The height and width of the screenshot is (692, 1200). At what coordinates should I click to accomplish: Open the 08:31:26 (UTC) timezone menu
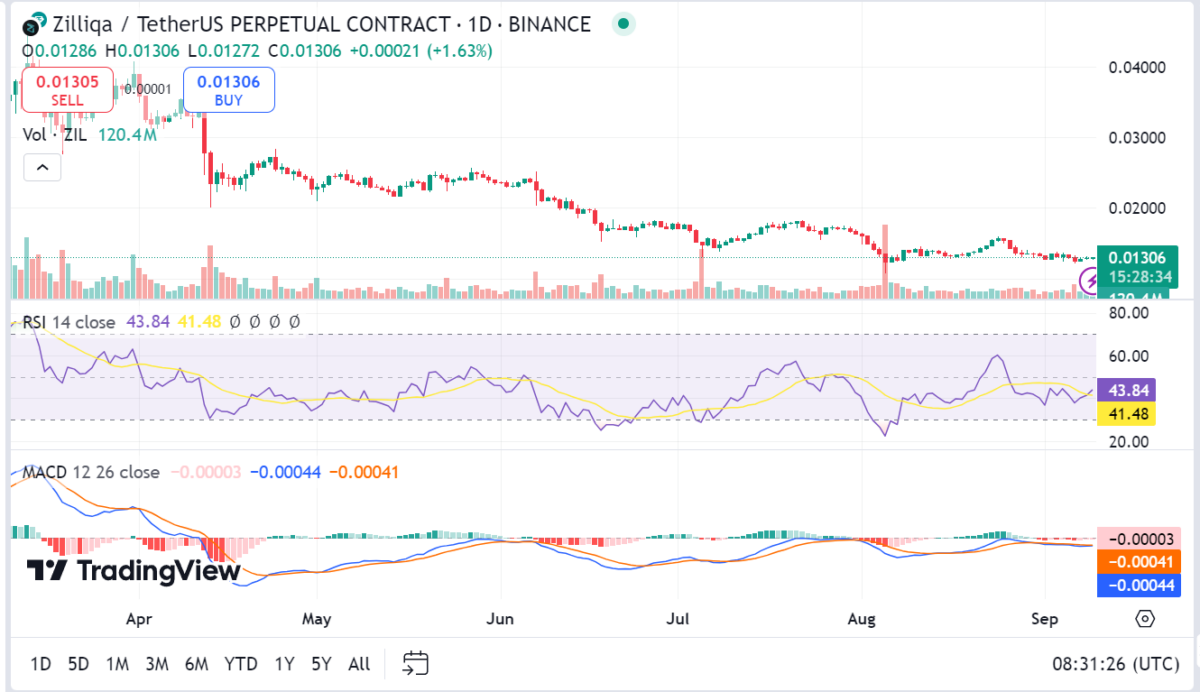click(x=1115, y=663)
